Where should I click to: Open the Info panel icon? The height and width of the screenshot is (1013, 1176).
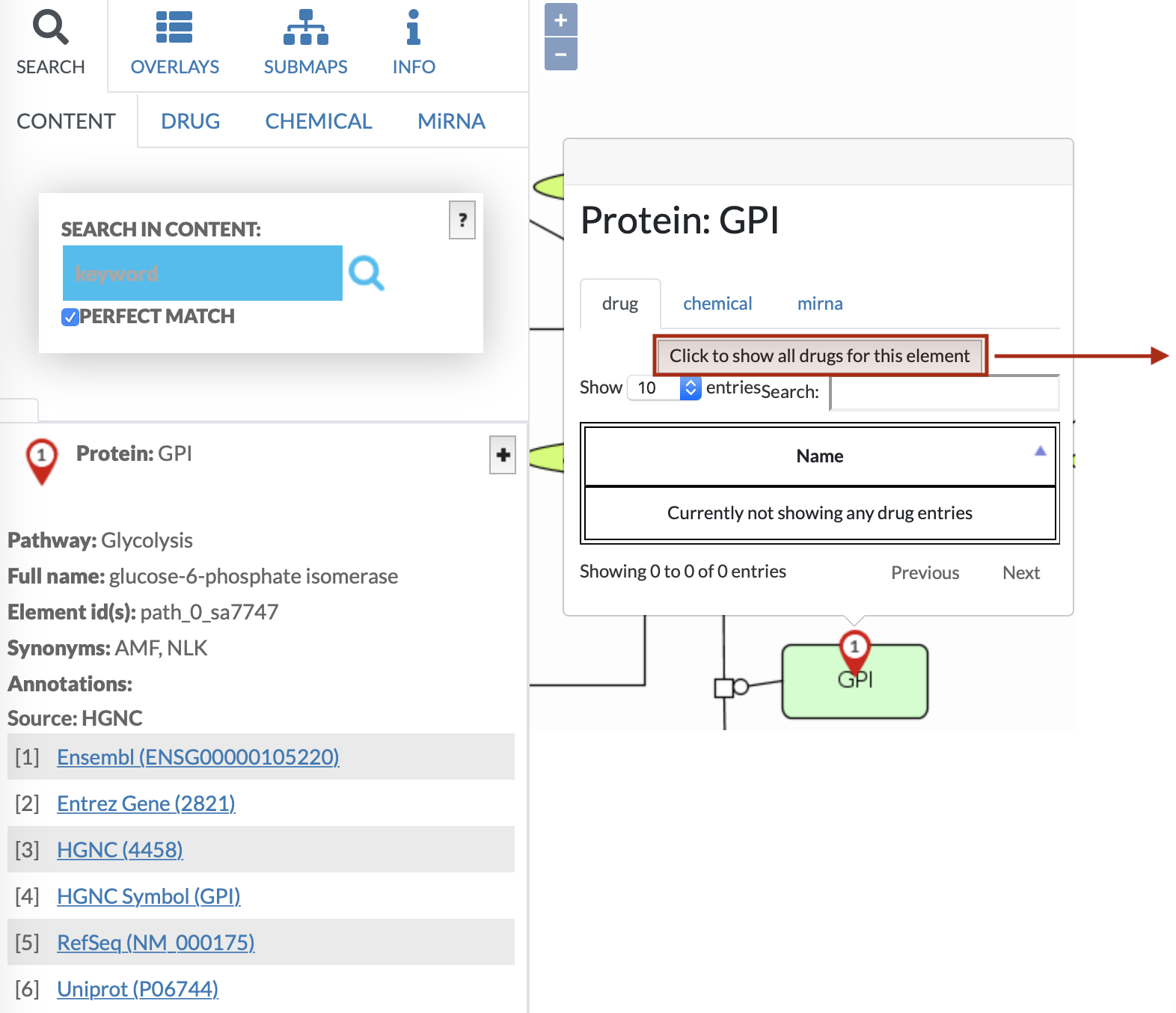tap(413, 28)
